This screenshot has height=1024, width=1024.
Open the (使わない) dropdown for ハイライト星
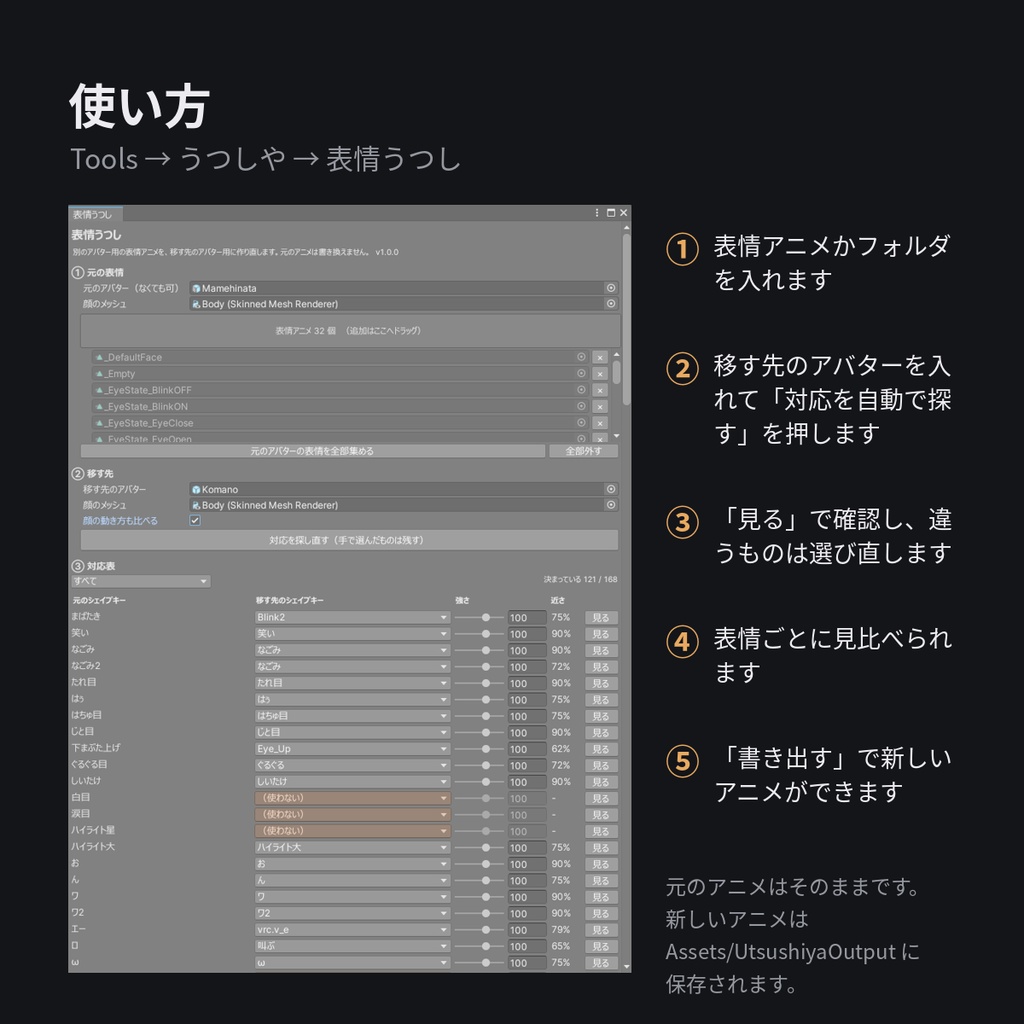pyautogui.click(x=352, y=831)
